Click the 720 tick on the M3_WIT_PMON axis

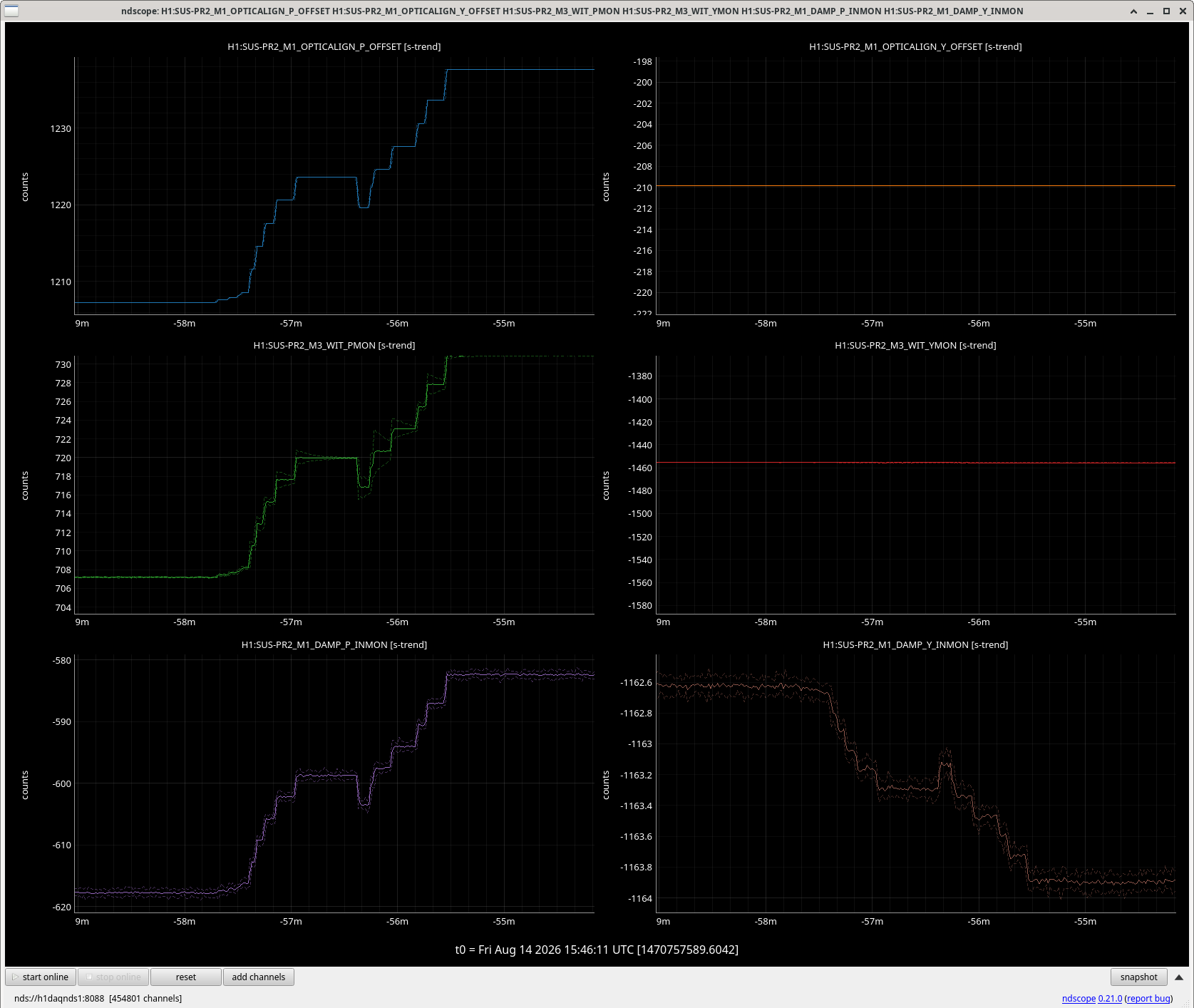pos(63,458)
